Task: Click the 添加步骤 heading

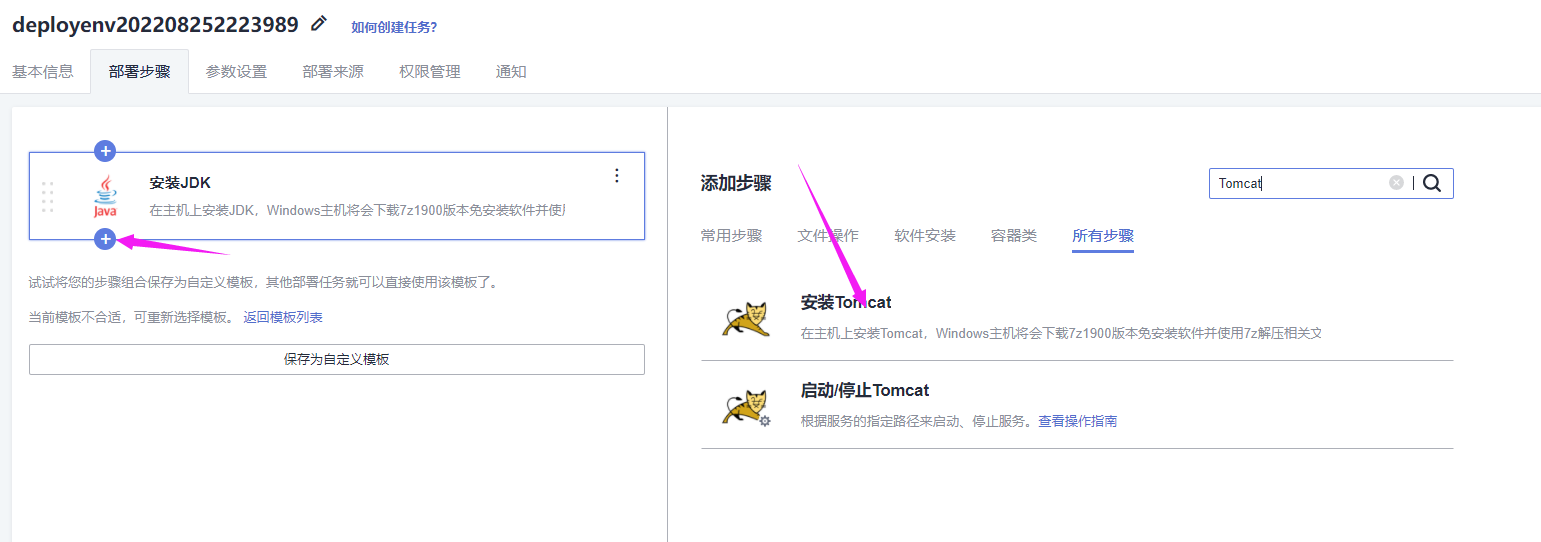Action: [x=736, y=183]
